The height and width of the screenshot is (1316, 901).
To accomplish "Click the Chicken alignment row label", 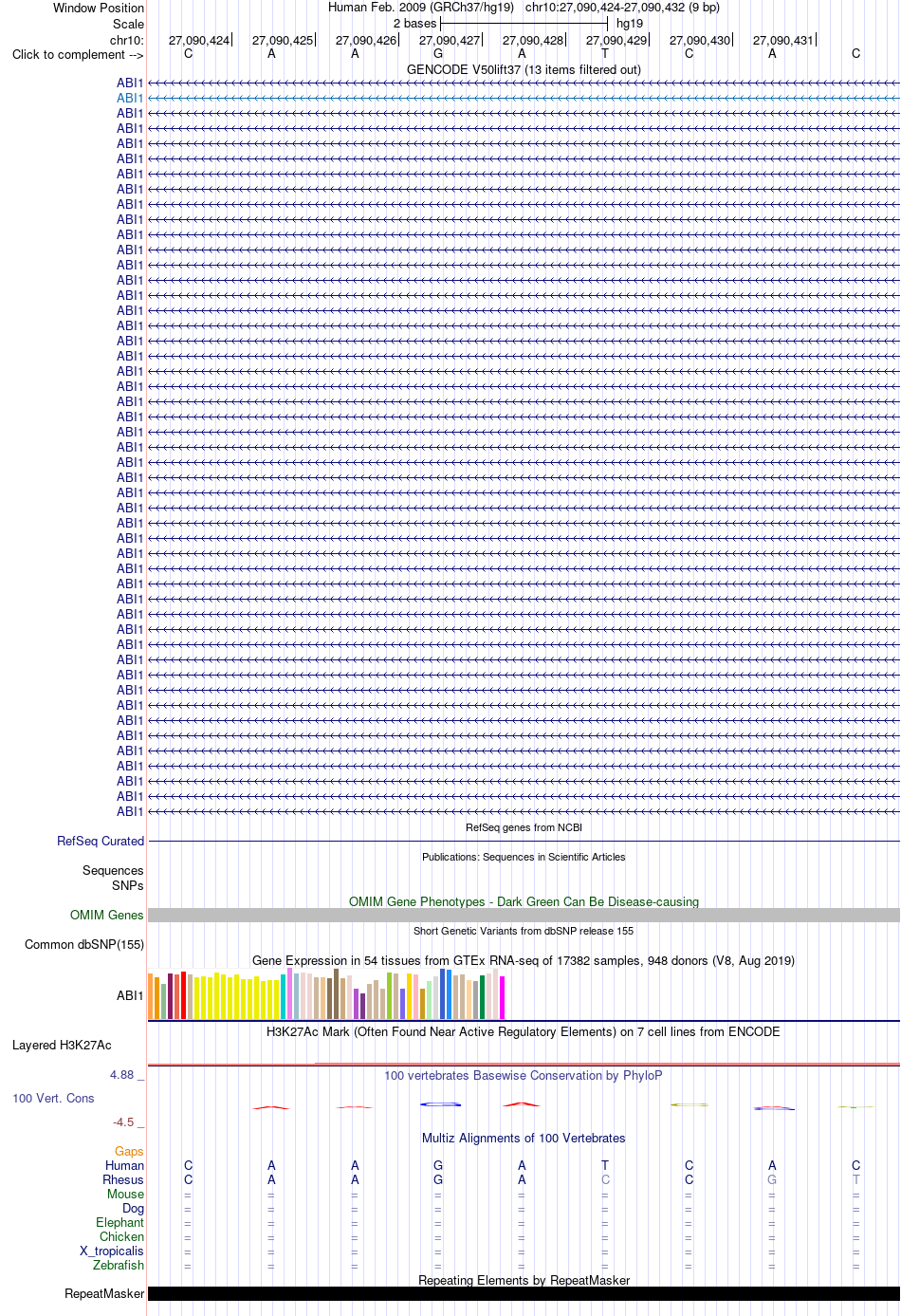I will pyautogui.click(x=121, y=1236).
